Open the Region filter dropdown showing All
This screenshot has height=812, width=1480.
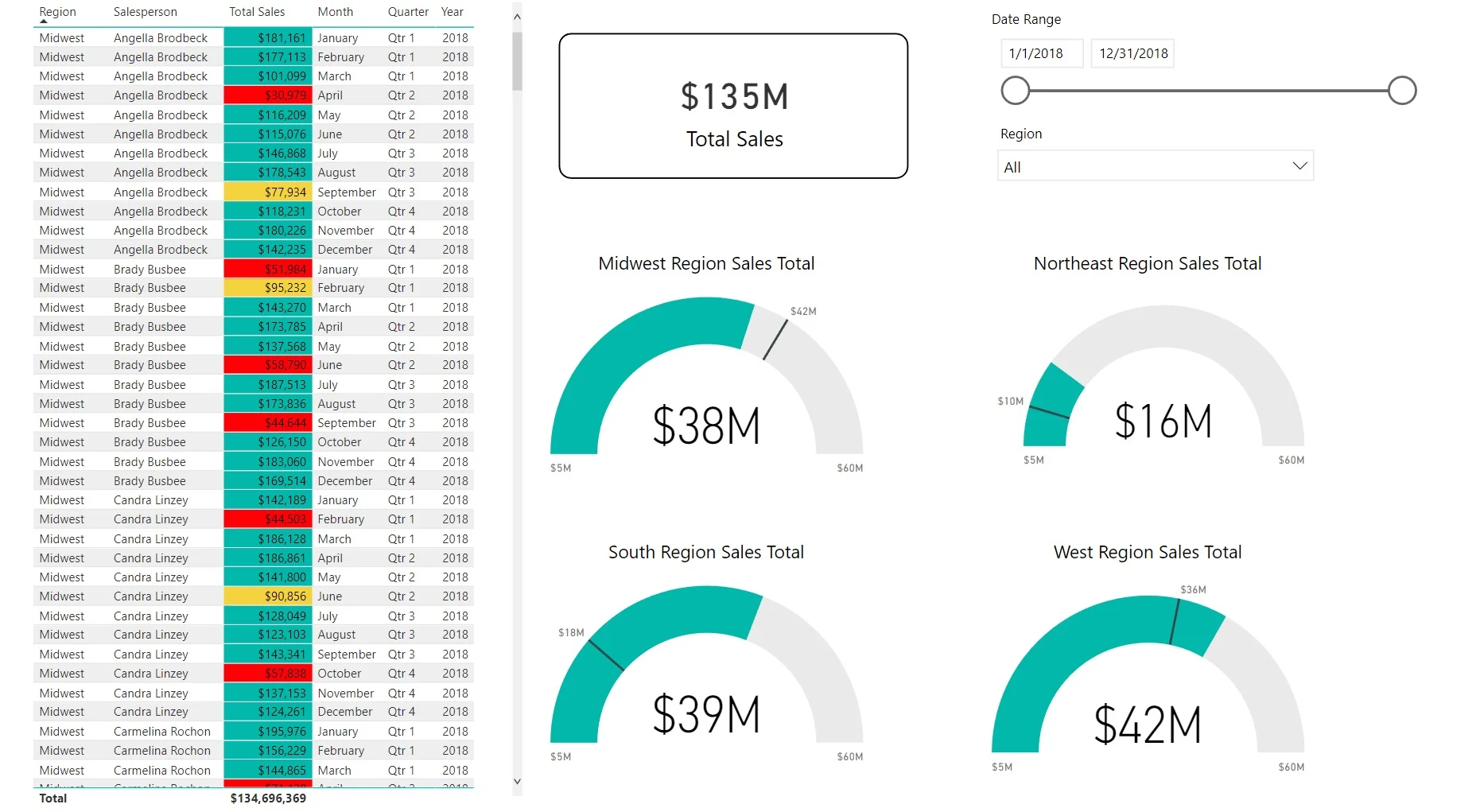[1155, 166]
